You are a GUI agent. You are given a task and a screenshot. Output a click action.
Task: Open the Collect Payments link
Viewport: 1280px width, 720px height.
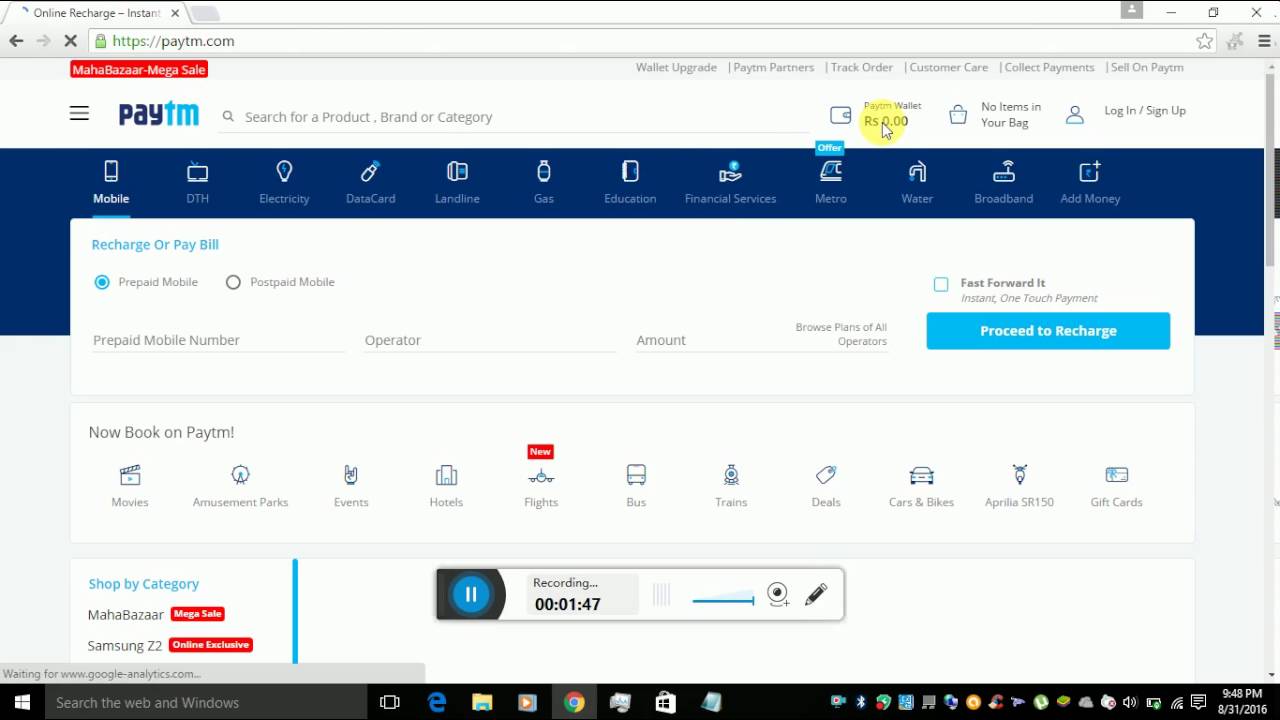tap(1049, 67)
